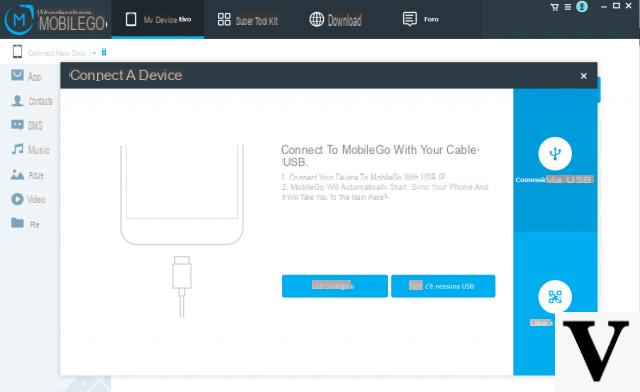Click the user account avatar

582,7
